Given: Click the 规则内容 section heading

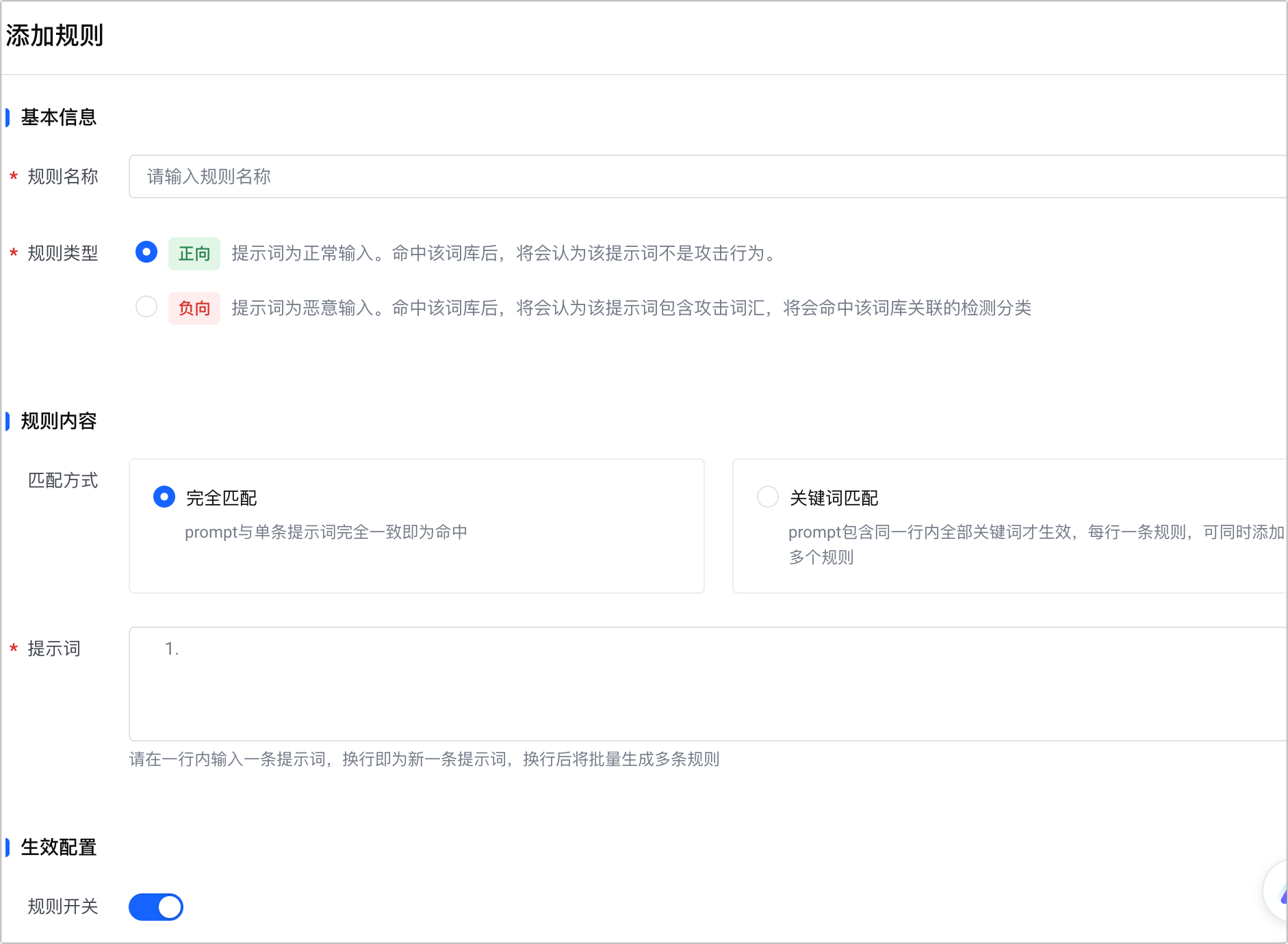Looking at the screenshot, I should click(59, 421).
